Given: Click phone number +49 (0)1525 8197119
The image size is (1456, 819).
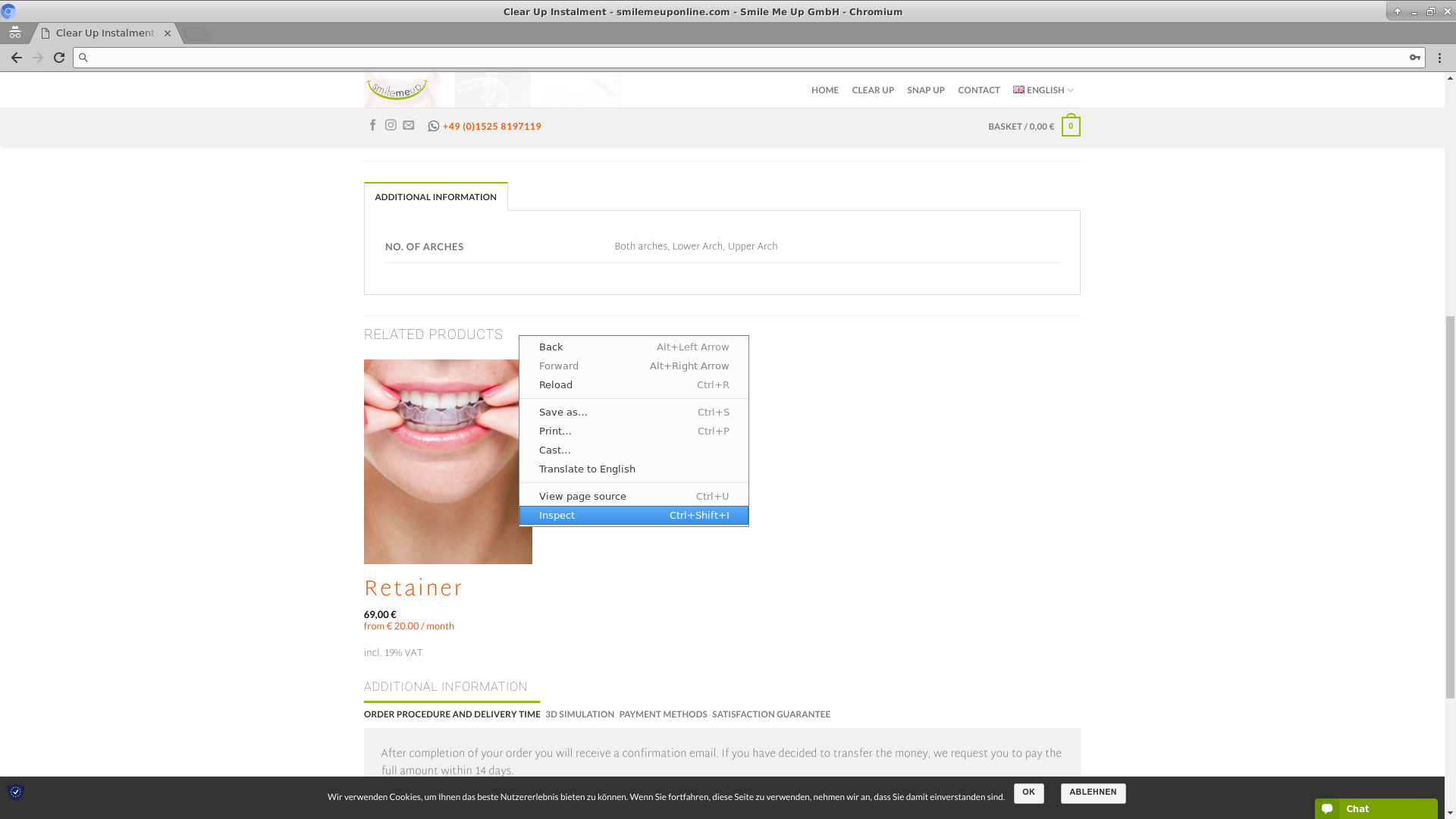Looking at the screenshot, I should [x=491, y=126].
